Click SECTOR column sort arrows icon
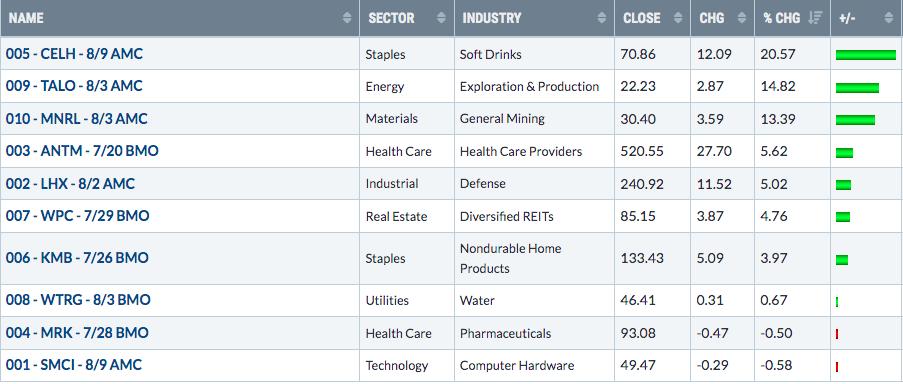 (441, 18)
